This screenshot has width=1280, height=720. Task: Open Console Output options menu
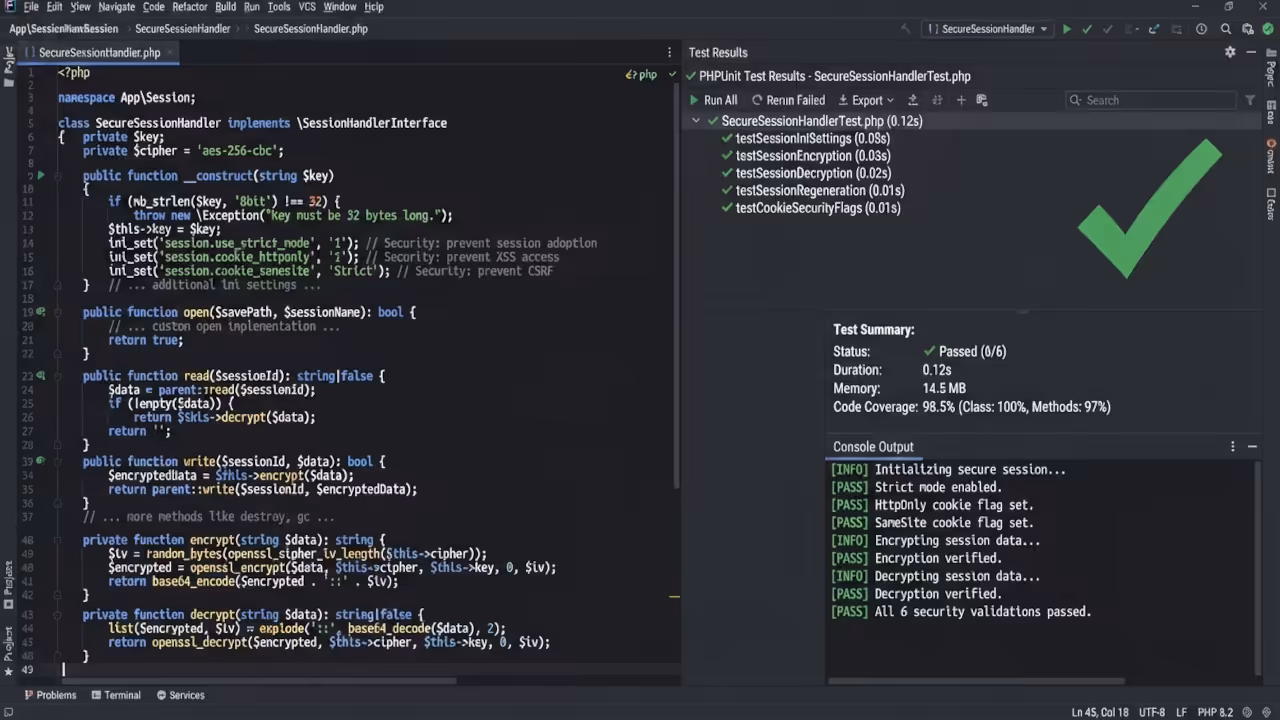(x=1232, y=447)
